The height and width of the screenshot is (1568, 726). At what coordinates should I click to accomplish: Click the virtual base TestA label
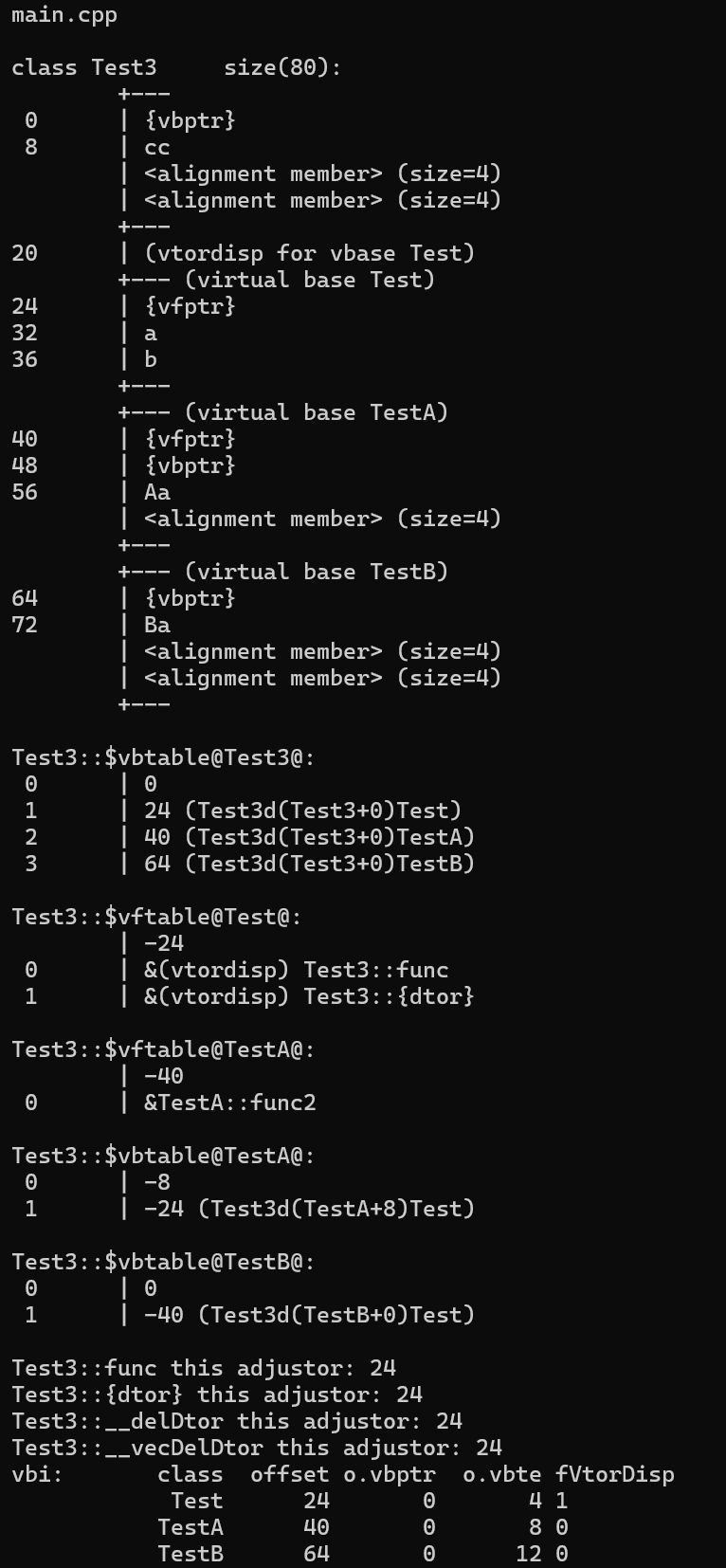click(x=317, y=412)
